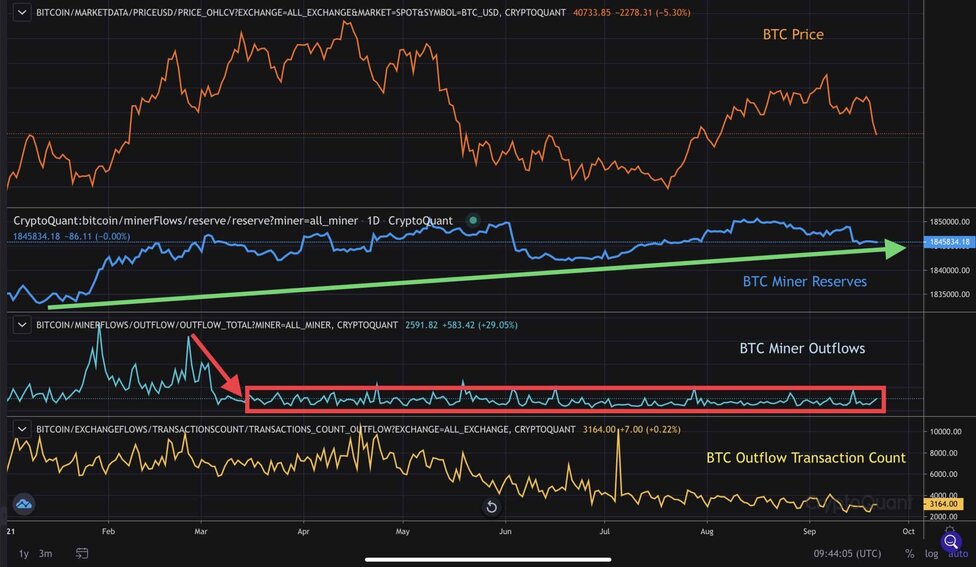The height and width of the screenshot is (567, 976).
Task: Select the 3m time range
Action: [45, 553]
